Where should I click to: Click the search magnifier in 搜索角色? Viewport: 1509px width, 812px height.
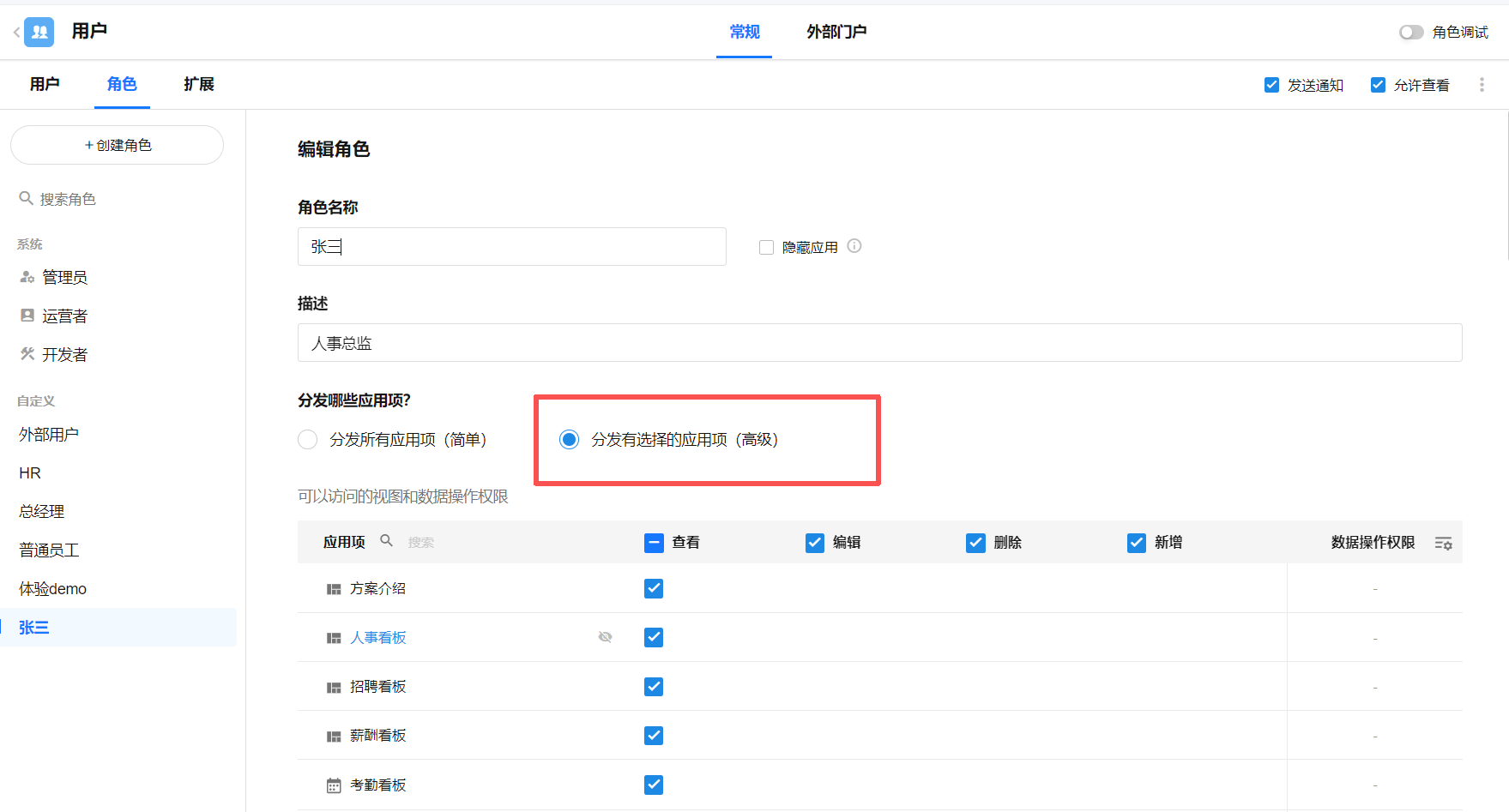26,199
